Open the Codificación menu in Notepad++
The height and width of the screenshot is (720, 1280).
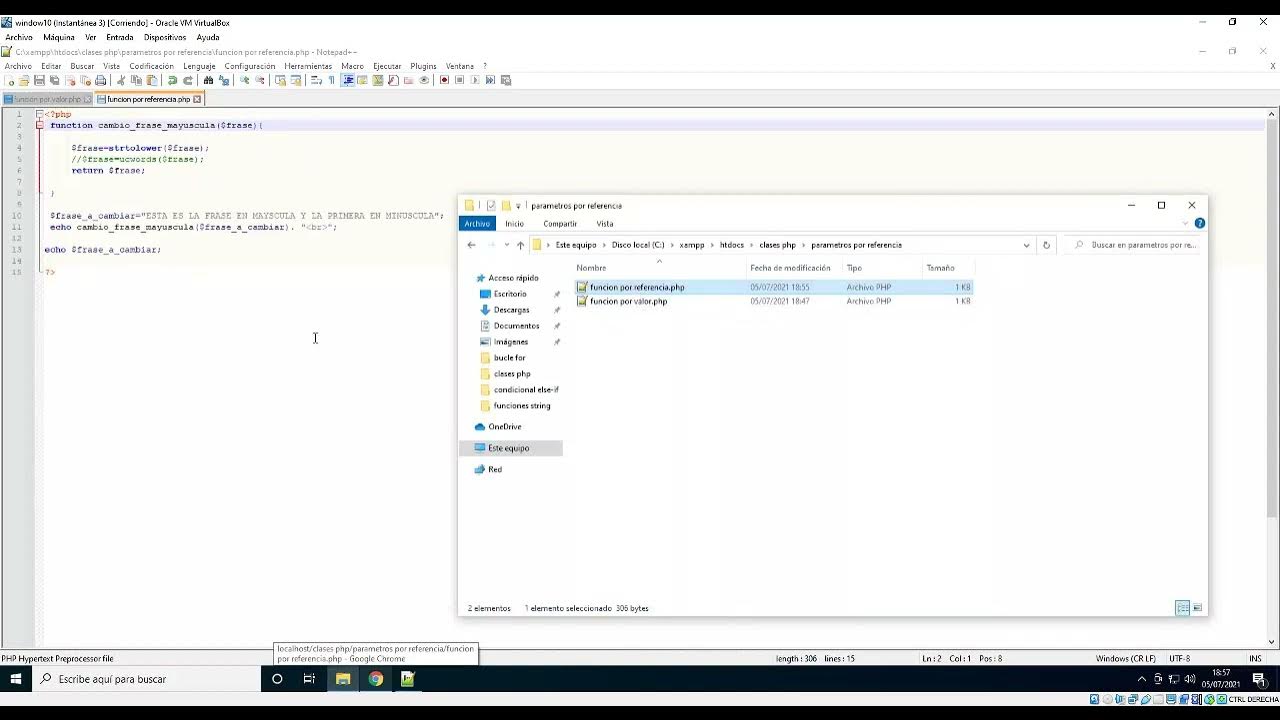[151, 66]
